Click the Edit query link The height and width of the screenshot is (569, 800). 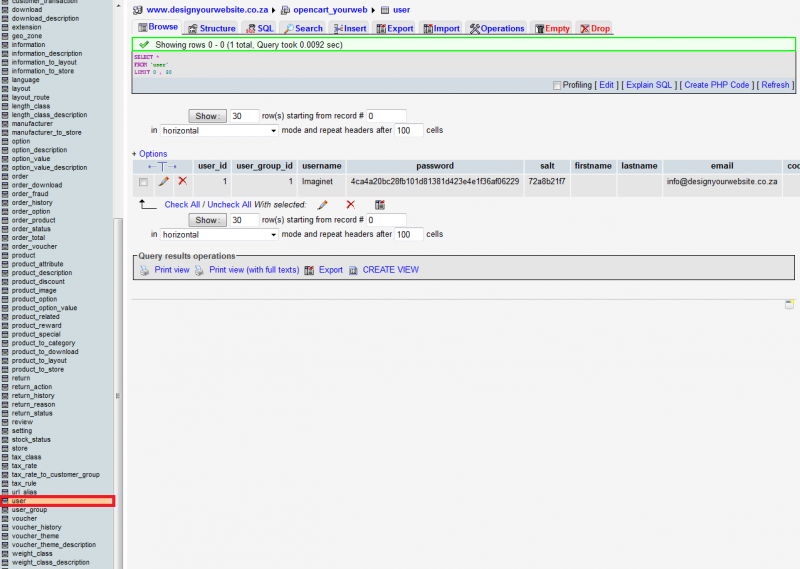click(606, 85)
